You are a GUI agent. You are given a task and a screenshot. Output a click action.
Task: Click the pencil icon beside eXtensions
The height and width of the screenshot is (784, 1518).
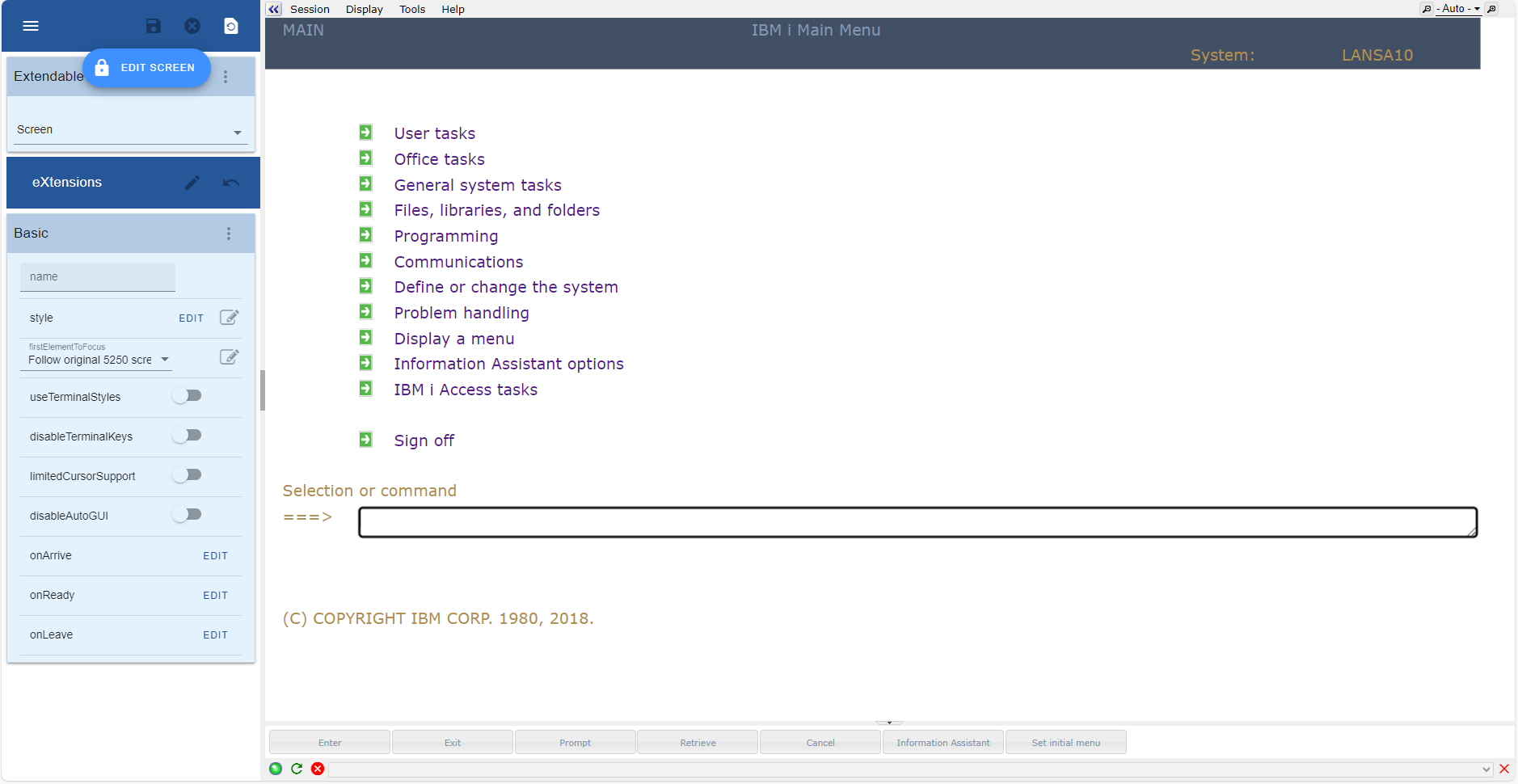(192, 183)
